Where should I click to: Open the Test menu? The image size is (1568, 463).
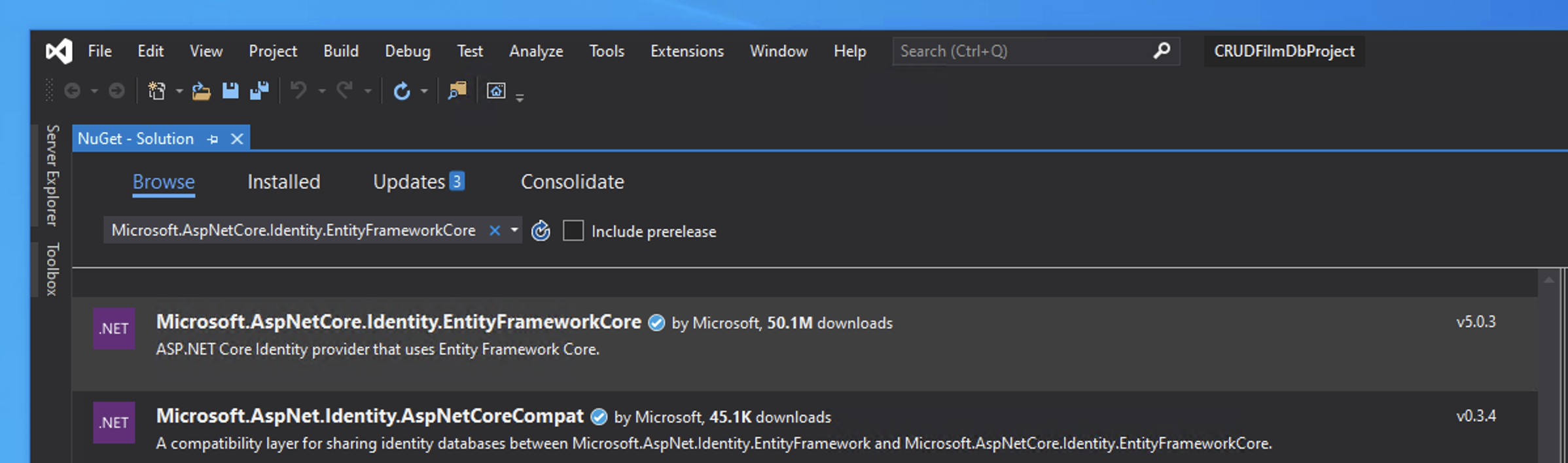tap(470, 51)
